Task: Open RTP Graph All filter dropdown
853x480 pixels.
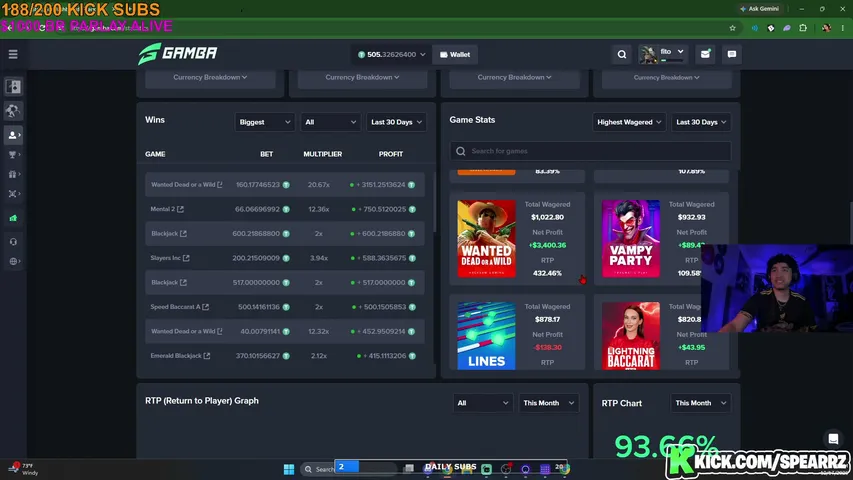Action: coord(483,403)
